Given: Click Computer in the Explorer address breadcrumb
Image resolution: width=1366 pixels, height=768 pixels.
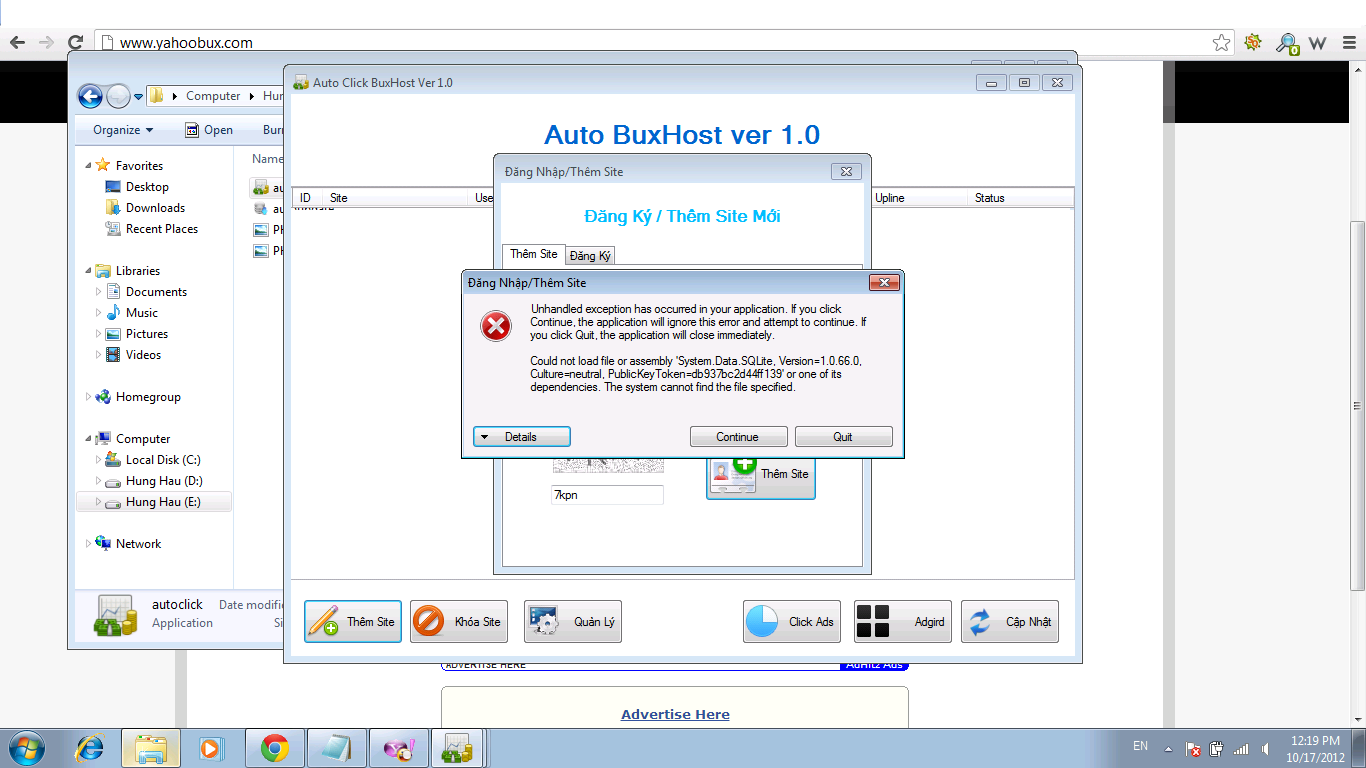Looking at the screenshot, I should [213, 96].
